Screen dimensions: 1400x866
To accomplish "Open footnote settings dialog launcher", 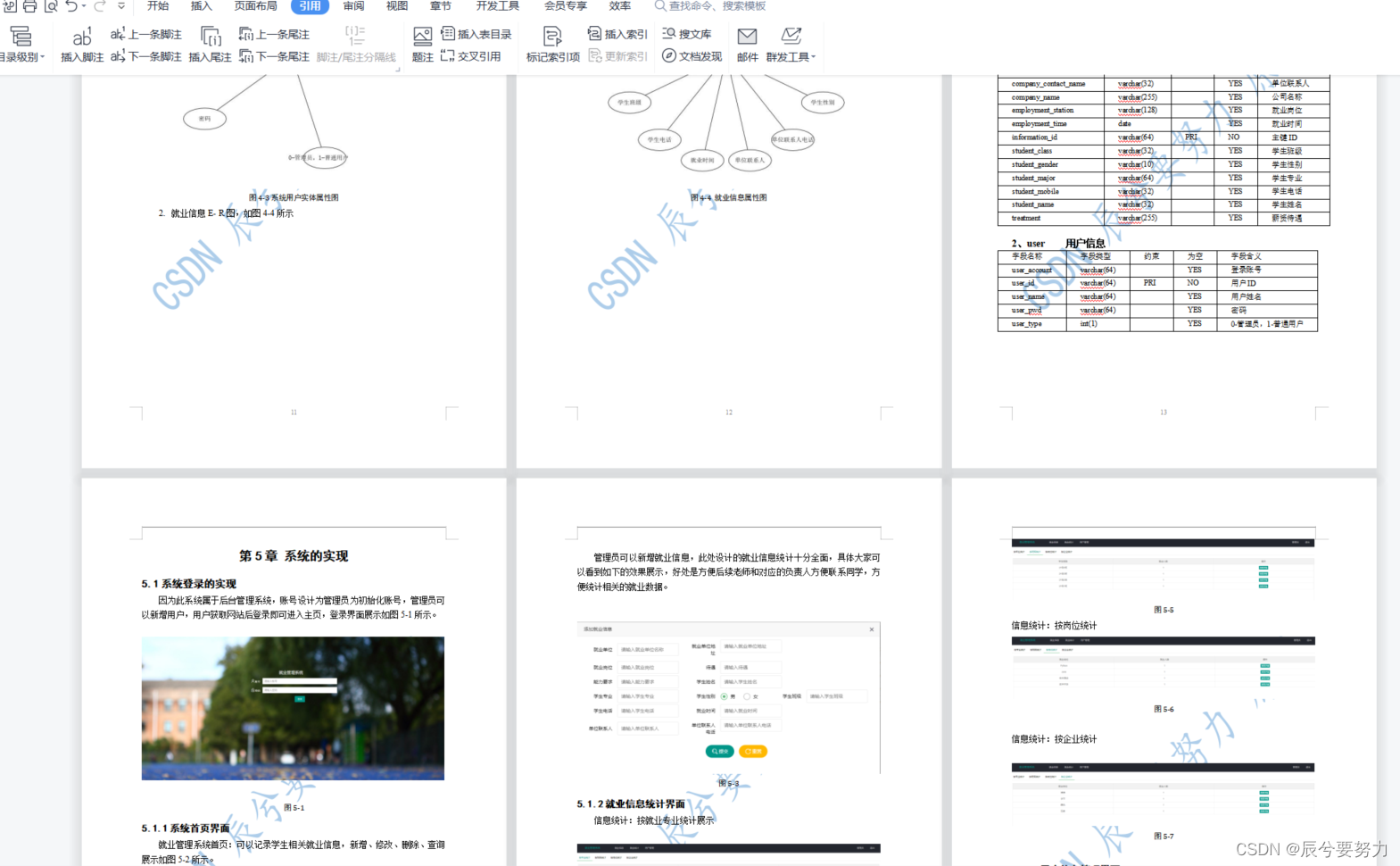I will (x=398, y=68).
